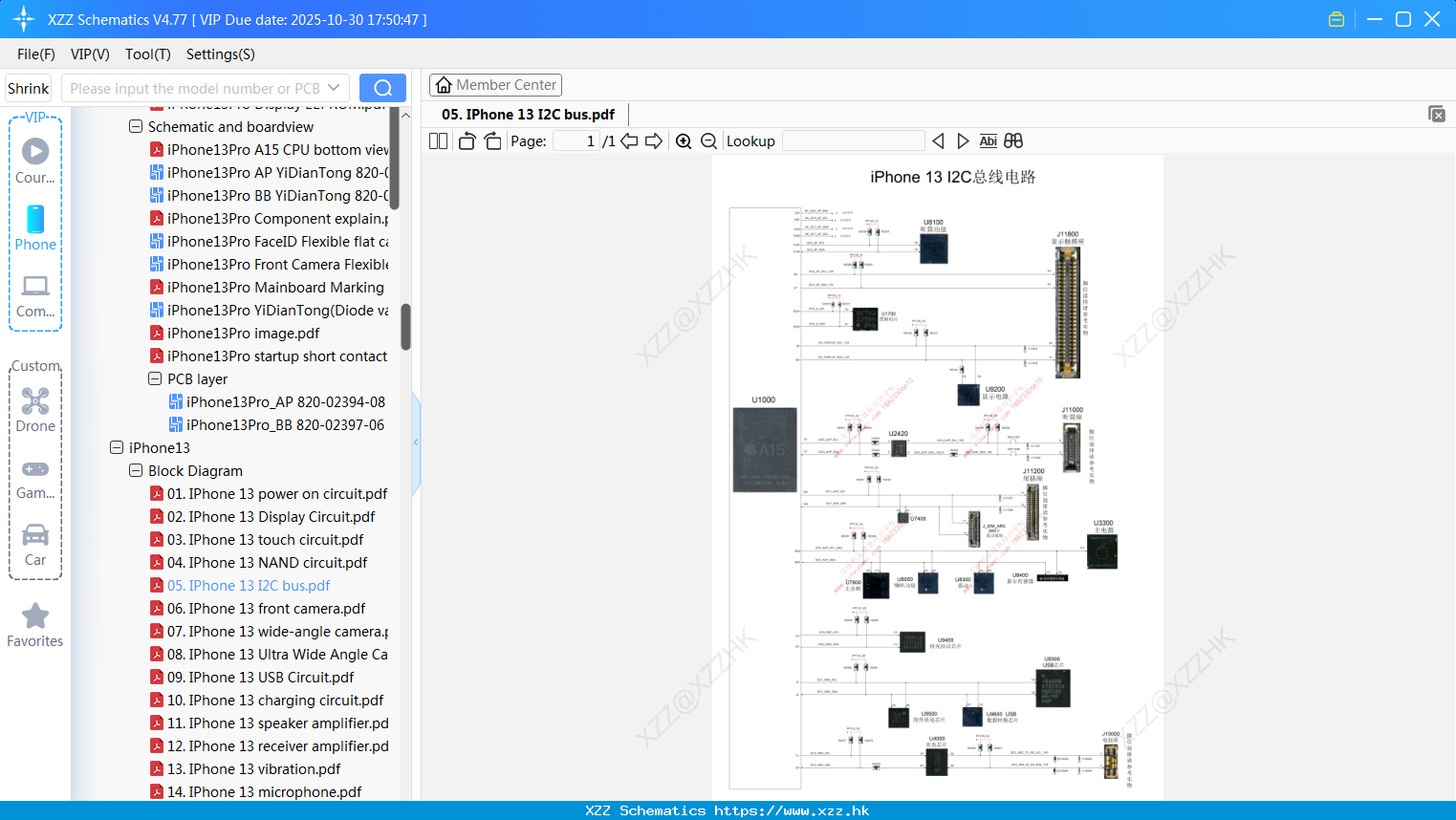Select the 05. IPhone 13 I2C bus.pdf tab
This screenshot has width=1456, height=820.
click(x=528, y=114)
